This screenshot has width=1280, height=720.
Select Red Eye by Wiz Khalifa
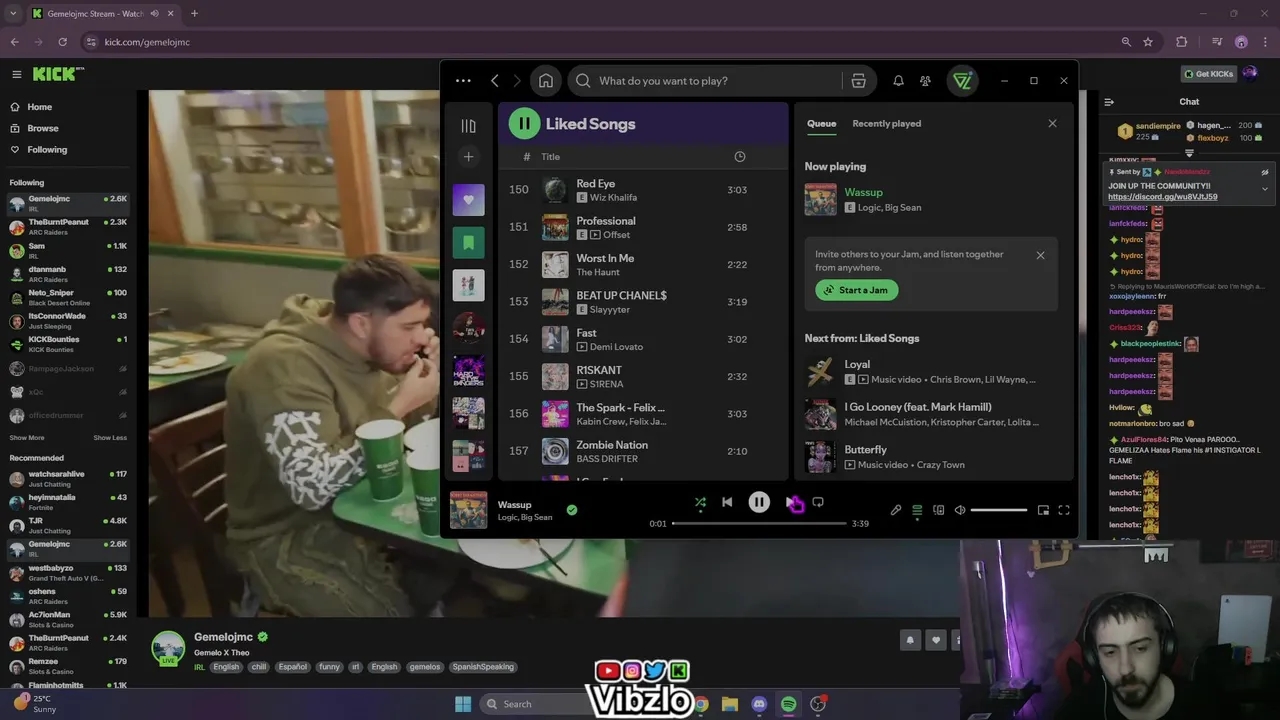[643, 190]
